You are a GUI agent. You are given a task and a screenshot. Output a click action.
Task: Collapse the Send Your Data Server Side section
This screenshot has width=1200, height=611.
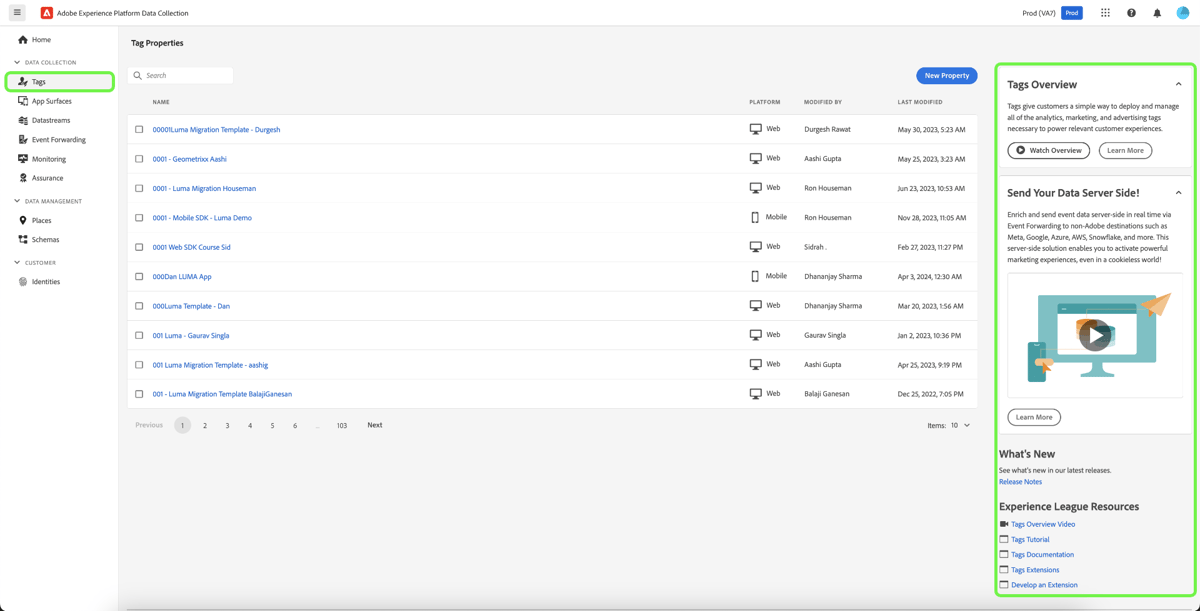click(x=1178, y=192)
